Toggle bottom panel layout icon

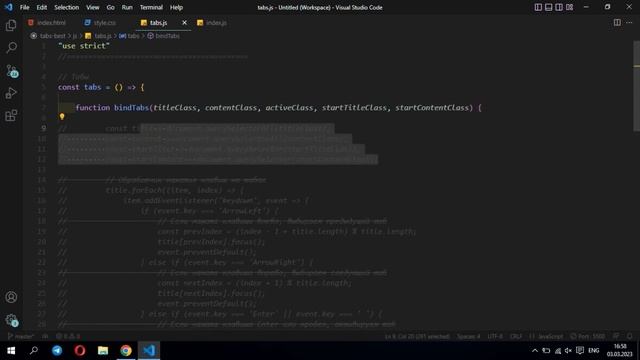tap(549, 7)
